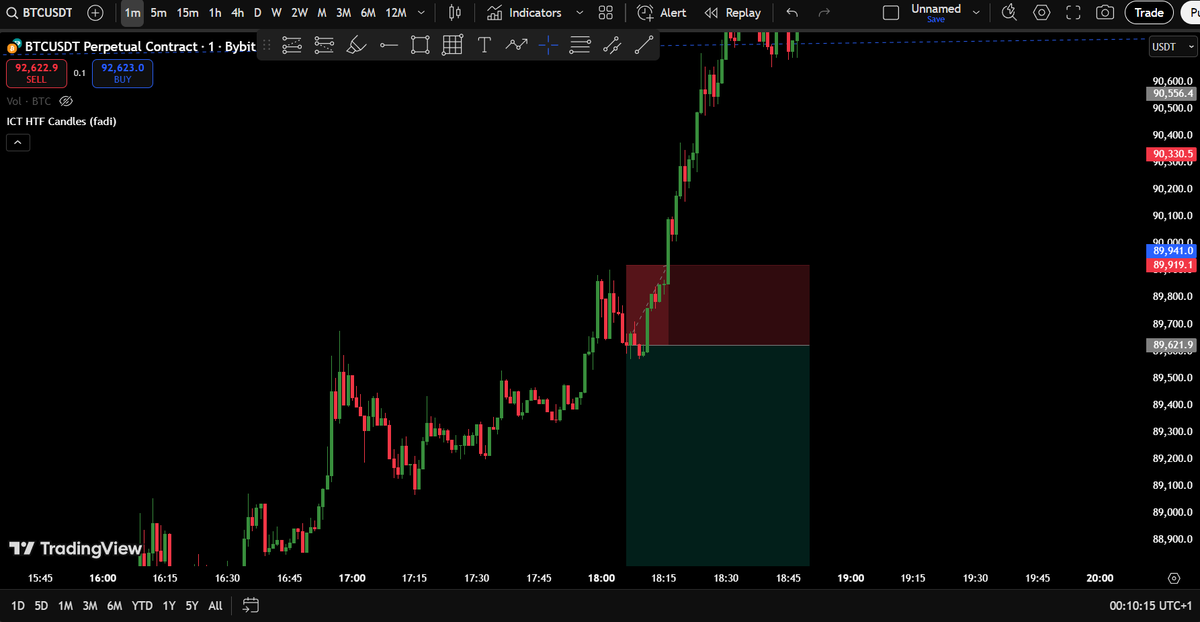Viewport: 1200px width, 622px height.
Task: Select the W weekly timeframe
Action: coord(276,13)
